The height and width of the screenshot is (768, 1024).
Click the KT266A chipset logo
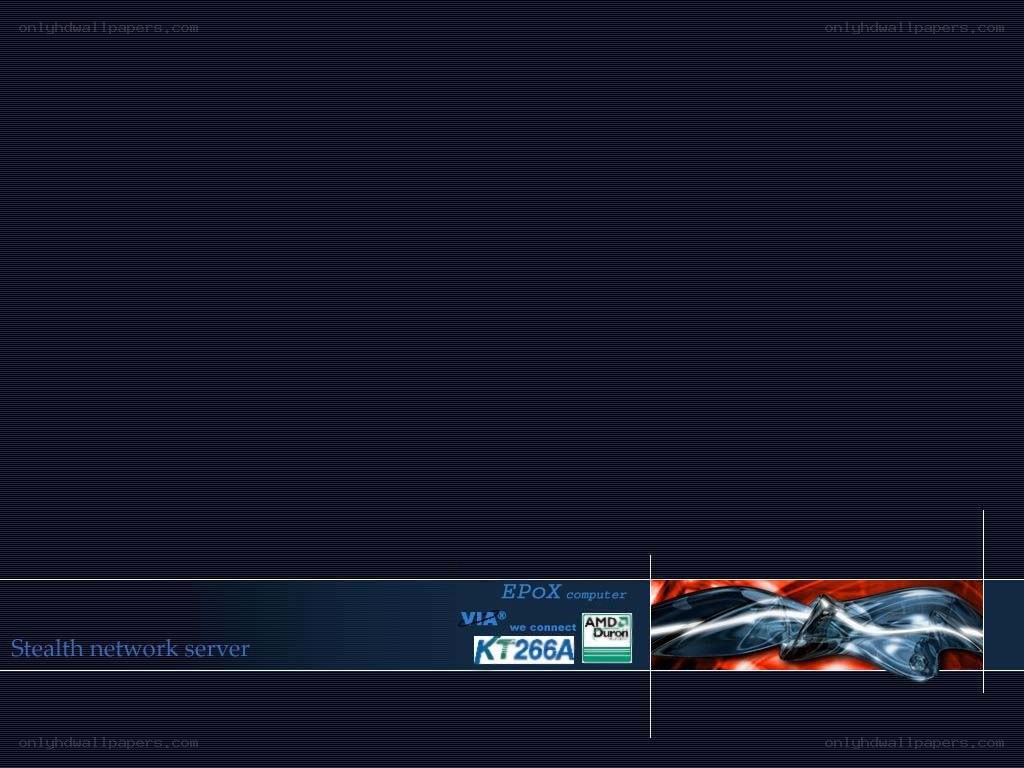pos(524,650)
